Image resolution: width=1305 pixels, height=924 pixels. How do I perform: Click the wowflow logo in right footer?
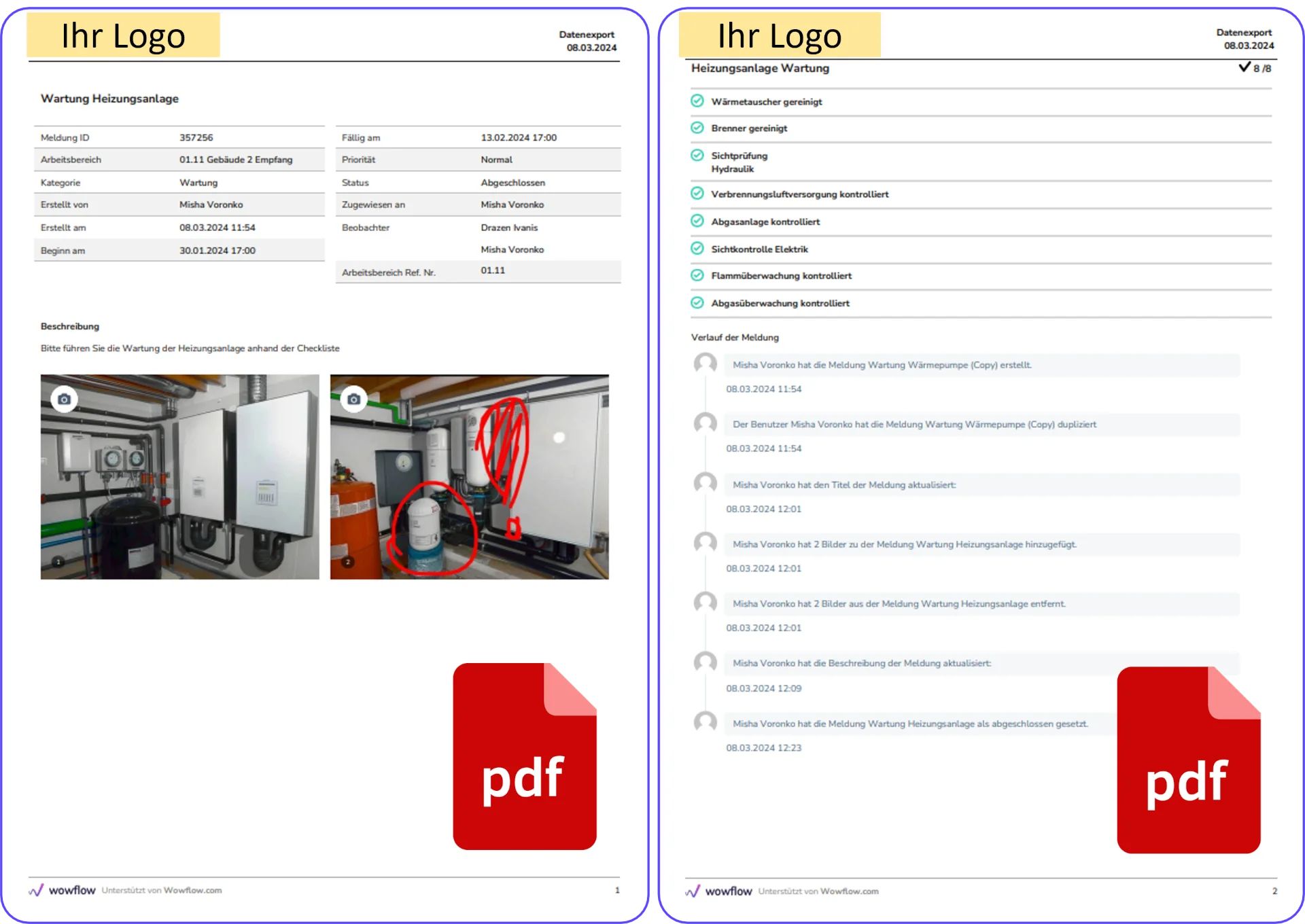coord(718,891)
